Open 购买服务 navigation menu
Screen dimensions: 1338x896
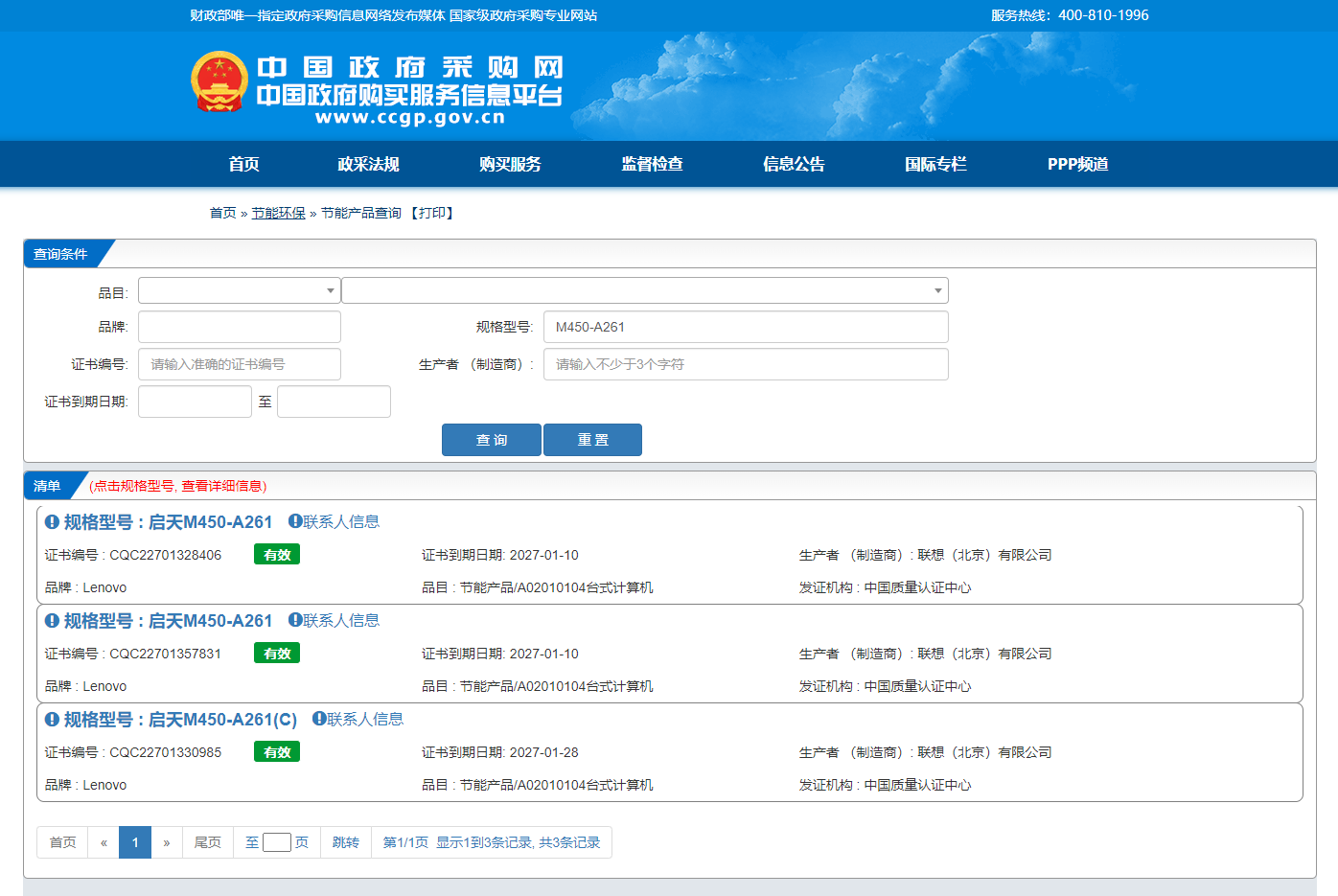coord(510,164)
